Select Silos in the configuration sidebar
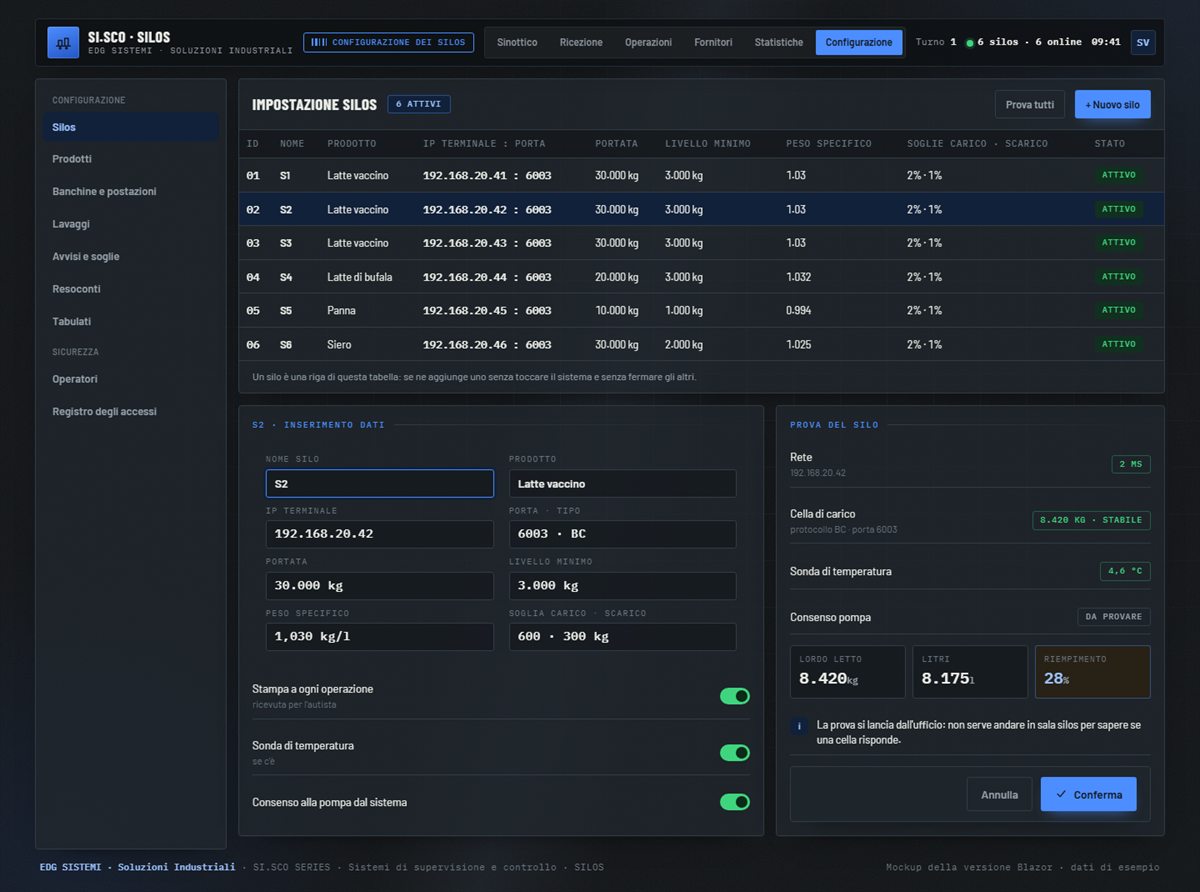 click(x=130, y=127)
